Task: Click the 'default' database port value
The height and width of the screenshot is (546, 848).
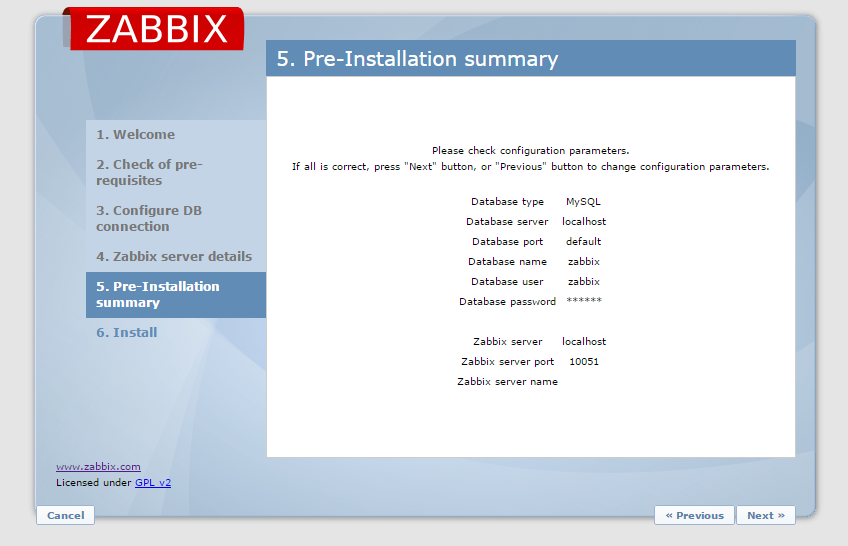Action: (x=584, y=242)
